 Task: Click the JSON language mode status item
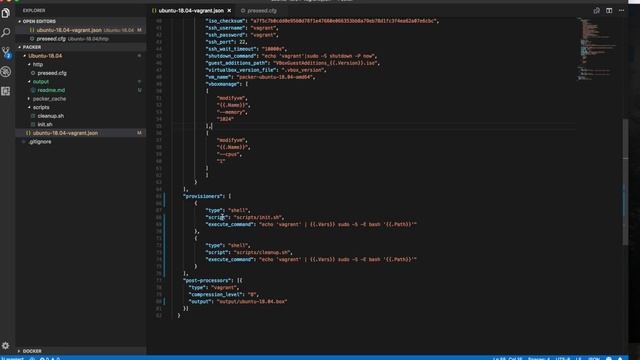pyautogui.click(x=594, y=359)
